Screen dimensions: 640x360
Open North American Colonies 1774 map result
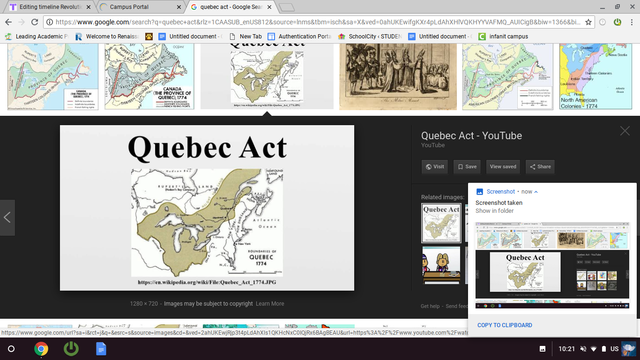tap(596, 76)
